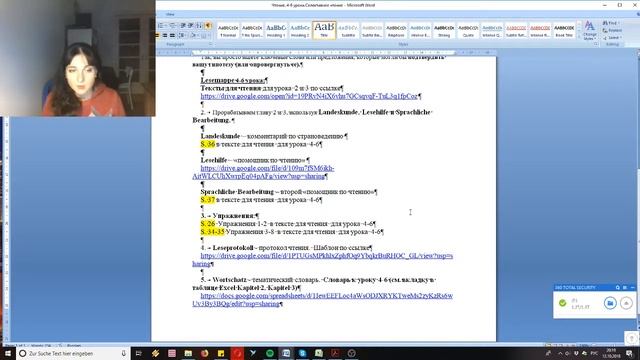Open line spacing options
Screen dimensions: 640x360
[182, 36]
